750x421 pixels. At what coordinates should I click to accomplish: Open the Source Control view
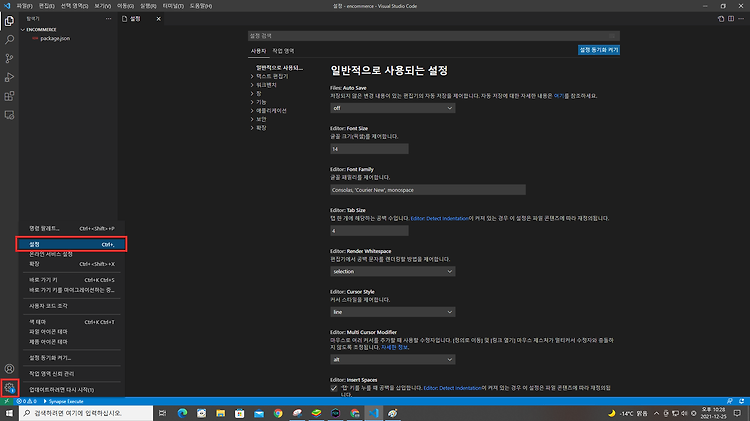click(9, 58)
